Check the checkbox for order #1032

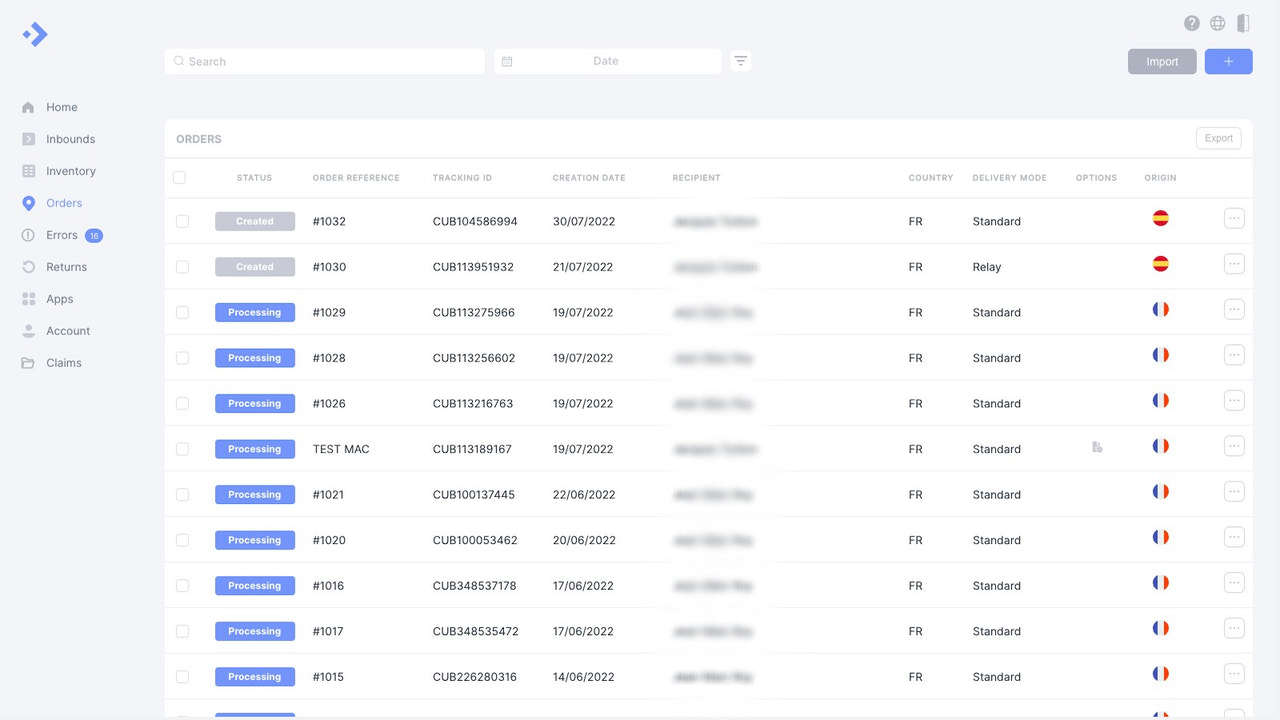point(183,221)
